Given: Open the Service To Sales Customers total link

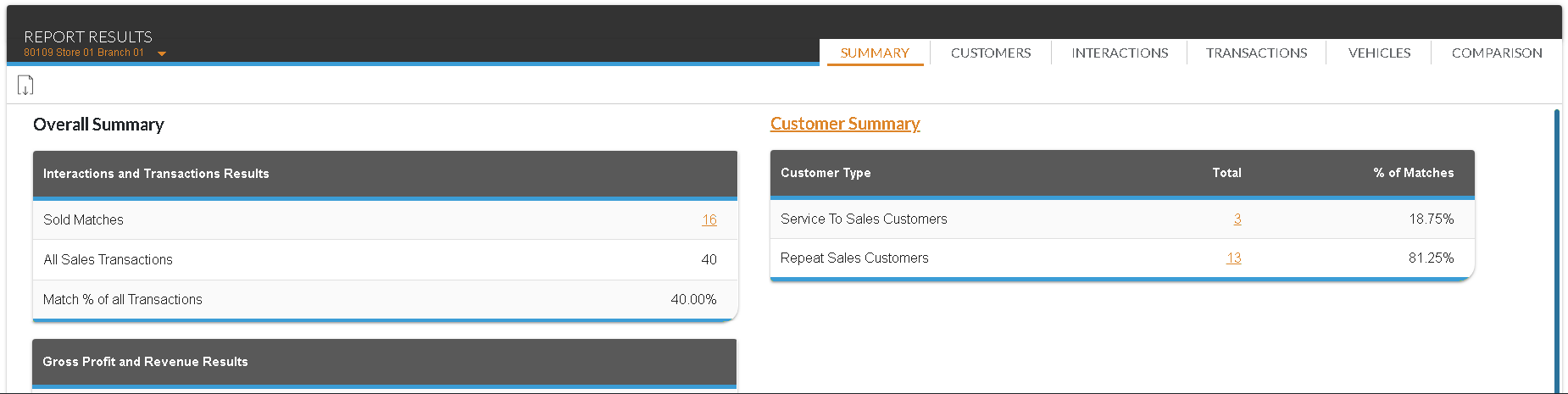Looking at the screenshot, I should click(x=1237, y=219).
